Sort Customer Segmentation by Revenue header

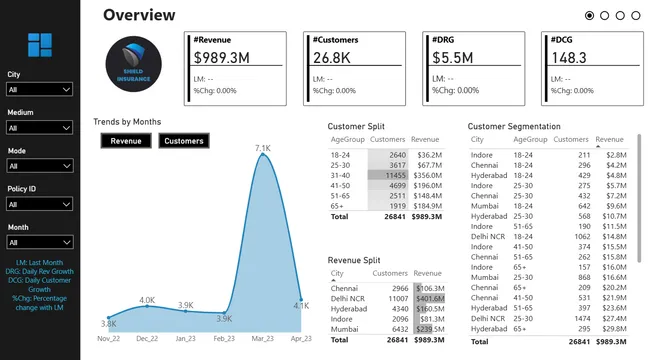pos(609,139)
